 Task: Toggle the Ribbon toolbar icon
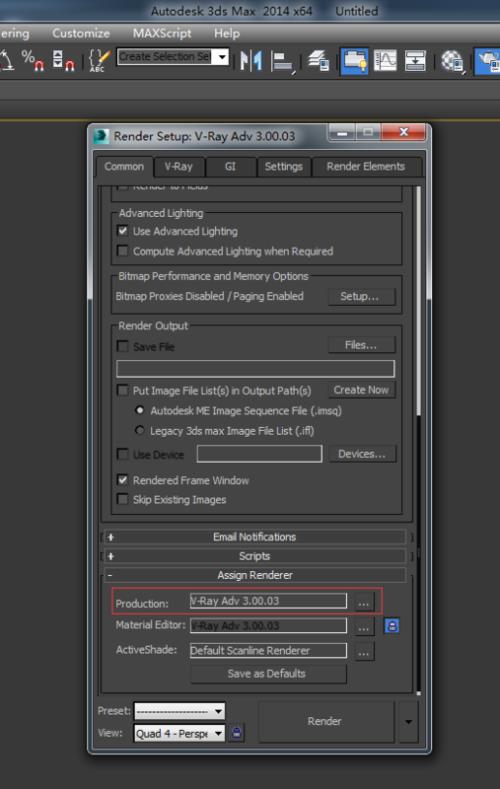pos(355,61)
